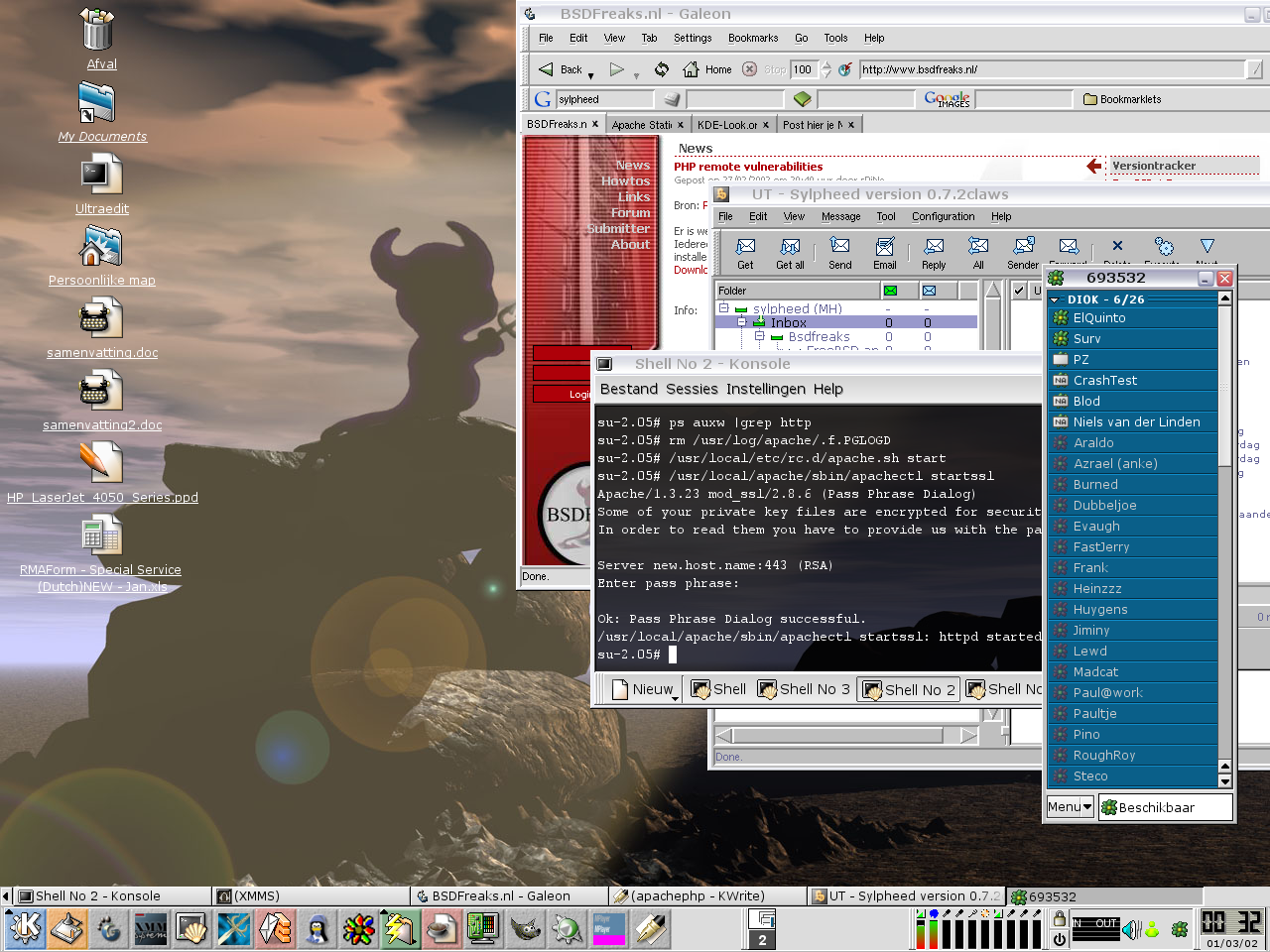
Task: Open Bookmarklets folder in Galeon toolbar
Action: 1121,99
